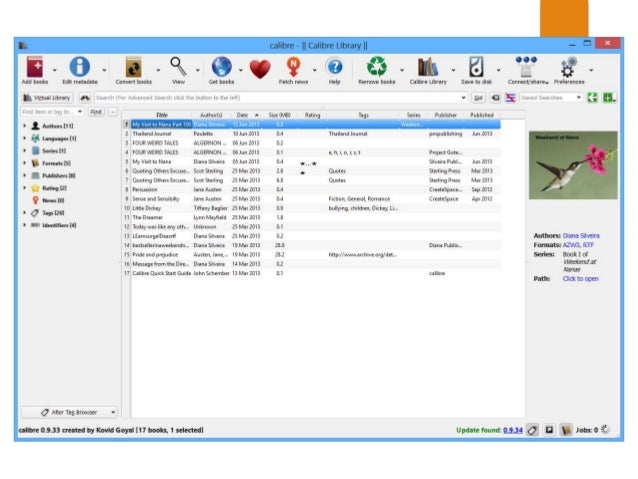Click the green save search plus icon
Screen dimensions: 638x479
608,98
